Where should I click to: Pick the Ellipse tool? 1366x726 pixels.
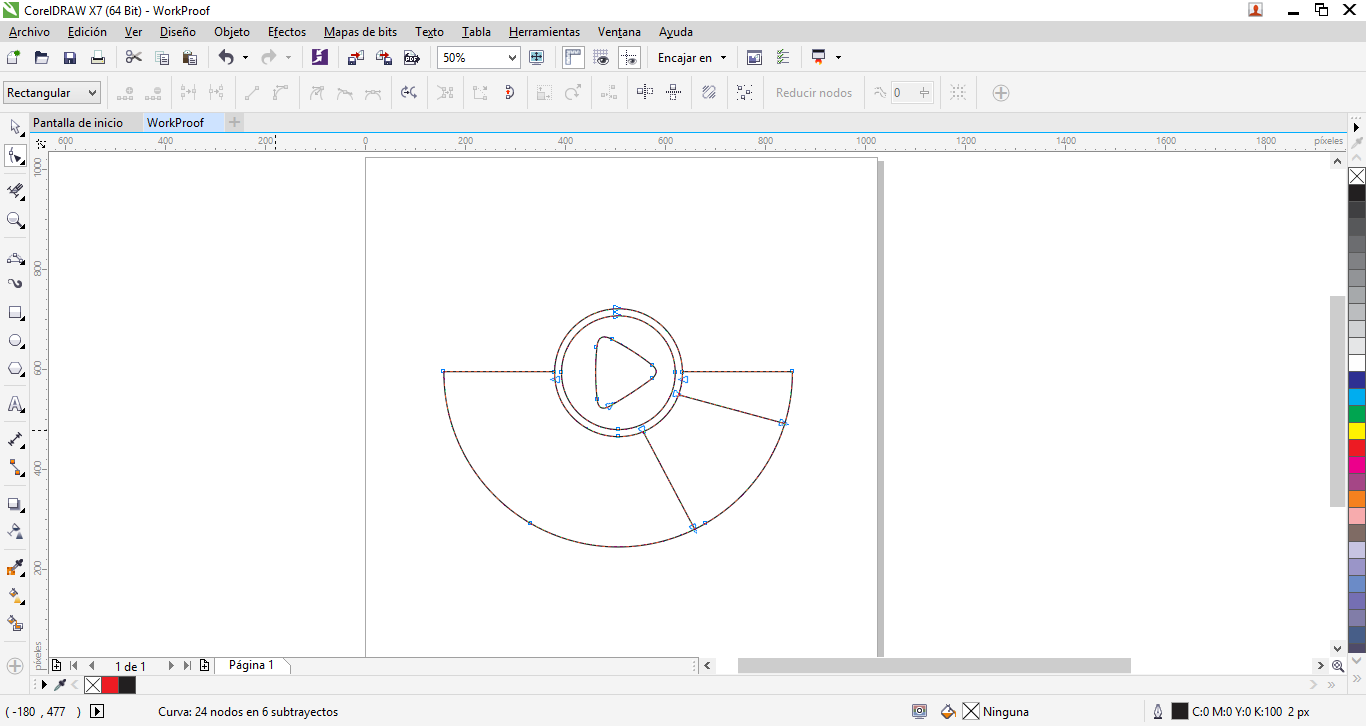(15, 341)
